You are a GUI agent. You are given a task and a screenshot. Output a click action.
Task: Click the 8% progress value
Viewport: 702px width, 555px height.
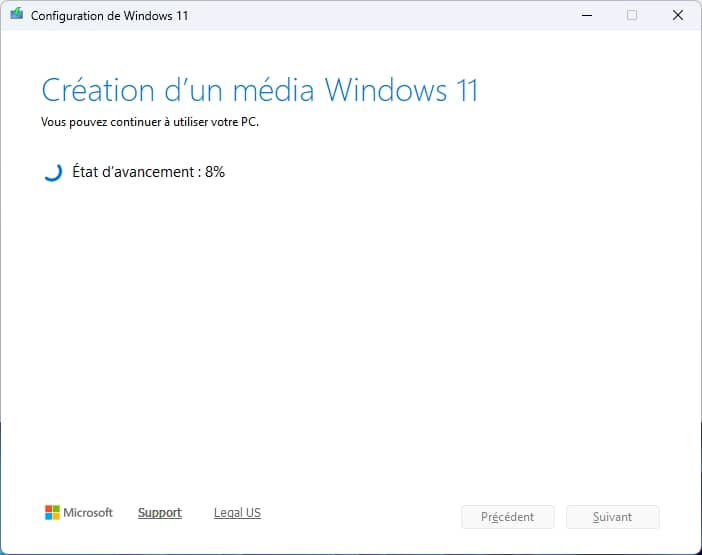215,172
